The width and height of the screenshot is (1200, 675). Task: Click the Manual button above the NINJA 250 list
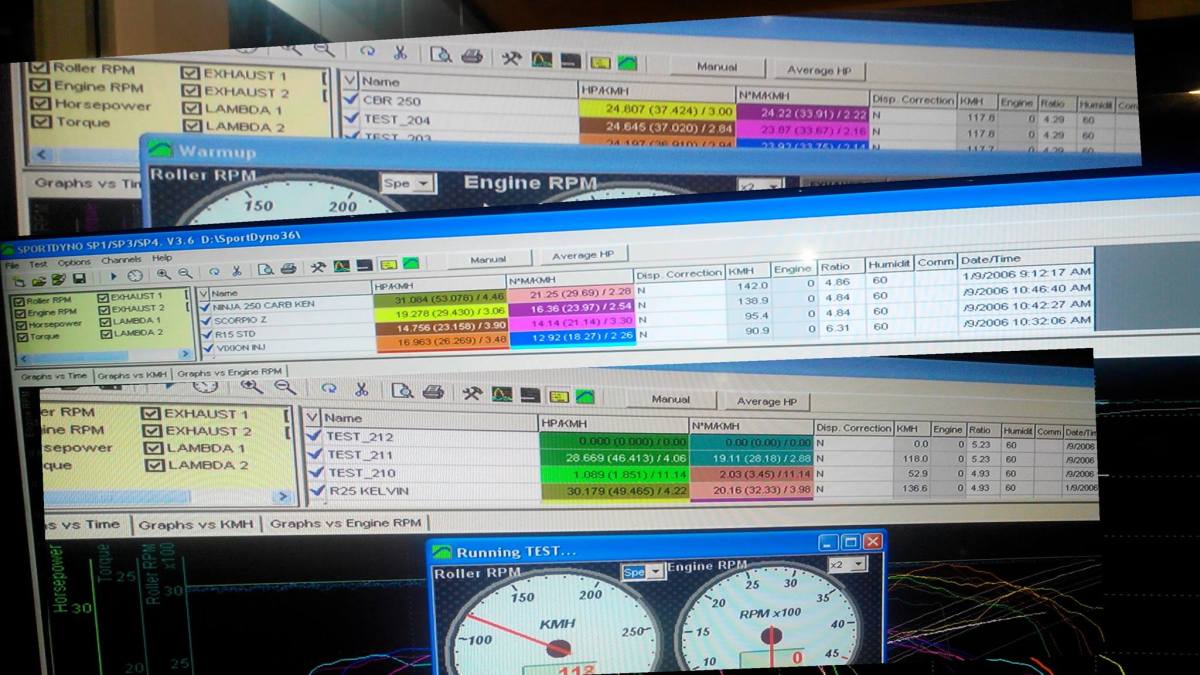488,259
